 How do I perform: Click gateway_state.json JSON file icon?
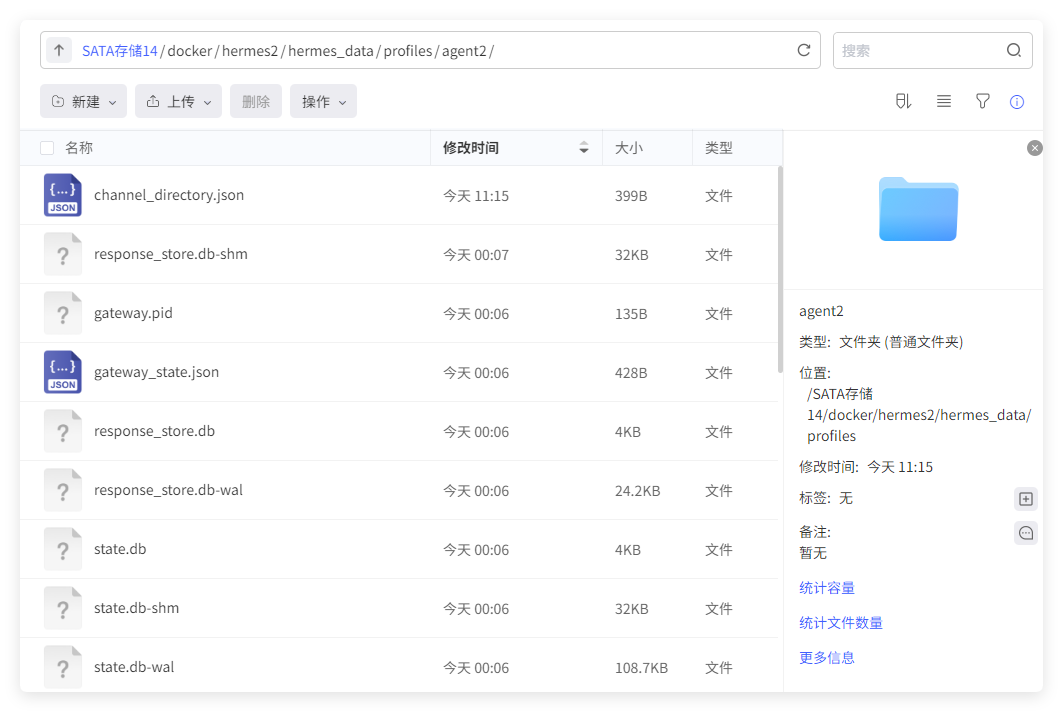coord(62,372)
